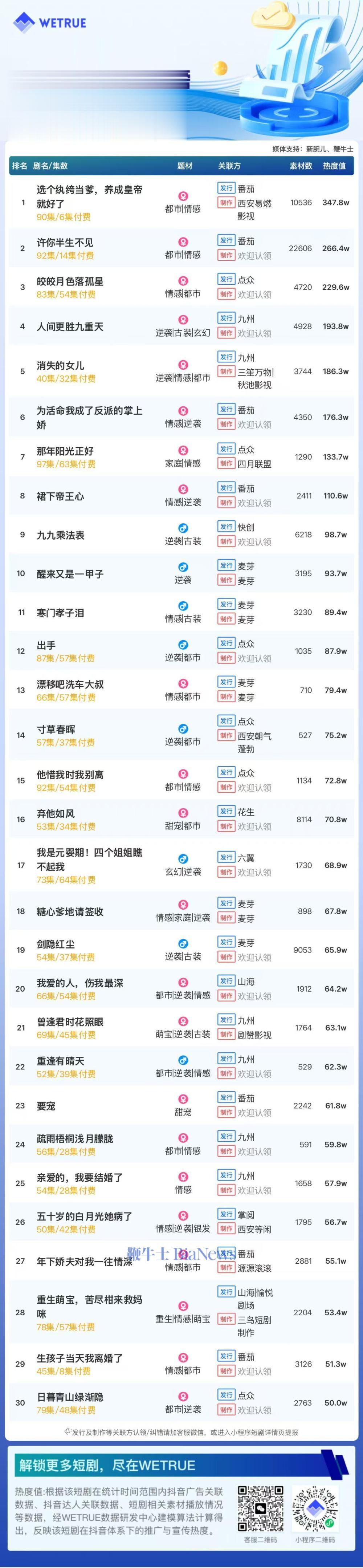Click the mini-program QR code
This screenshot has height=1568, width=363.
315,1509
